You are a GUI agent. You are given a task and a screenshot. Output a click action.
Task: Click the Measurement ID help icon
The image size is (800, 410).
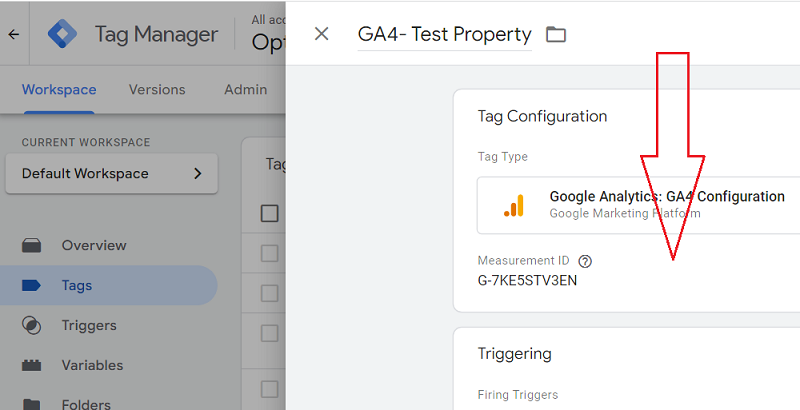point(585,261)
